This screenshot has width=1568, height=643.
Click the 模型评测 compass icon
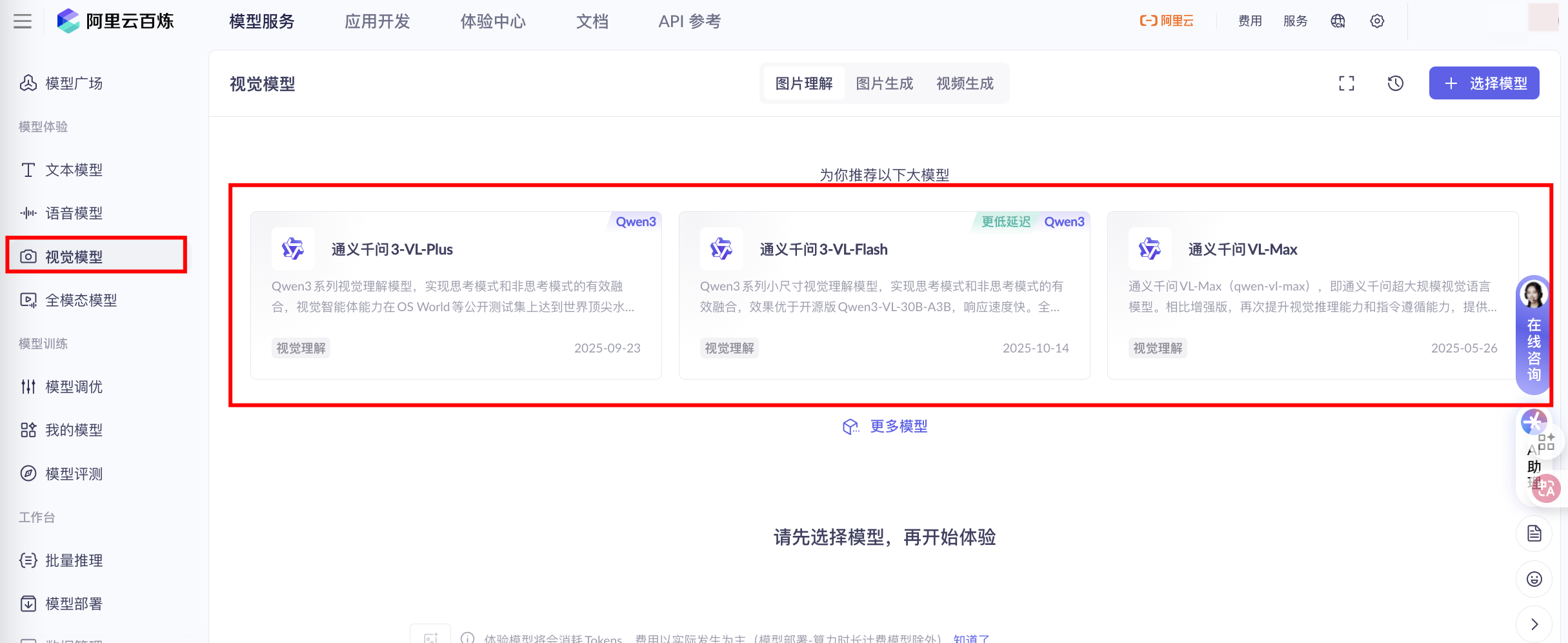28,474
